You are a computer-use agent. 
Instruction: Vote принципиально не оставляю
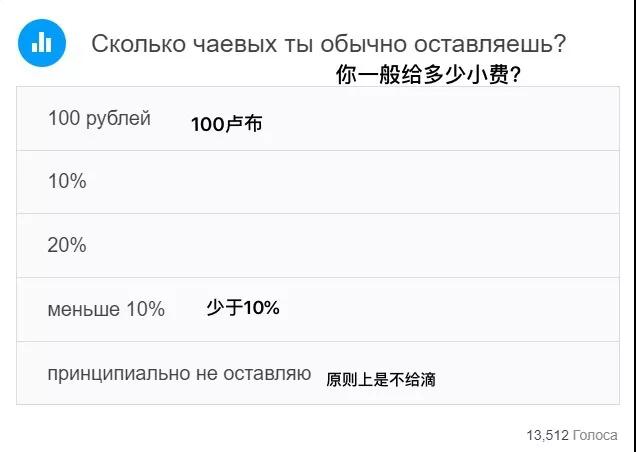click(x=318, y=373)
